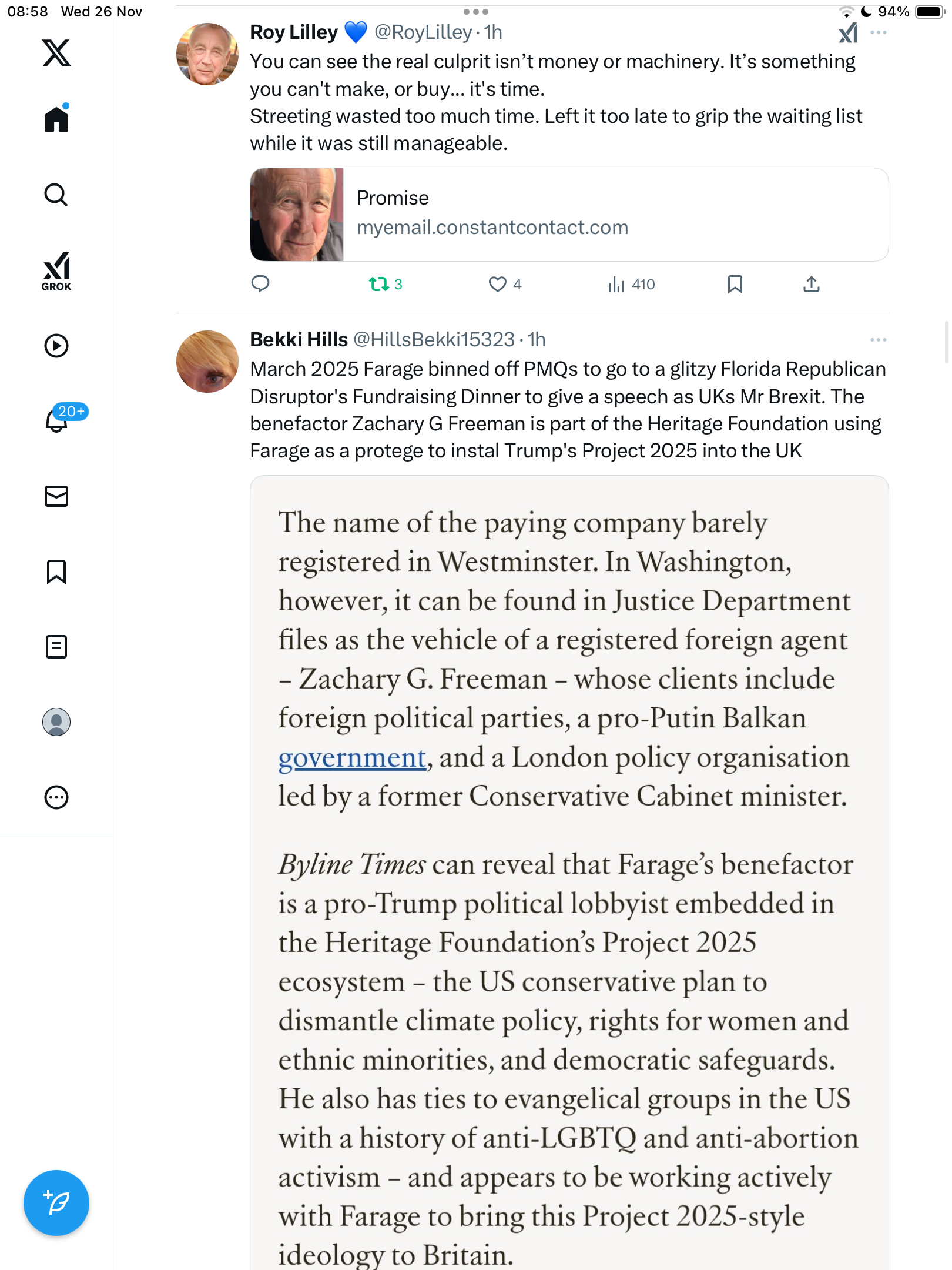Open sidebar Bookmarks
The image size is (952, 1270).
tap(56, 571)
